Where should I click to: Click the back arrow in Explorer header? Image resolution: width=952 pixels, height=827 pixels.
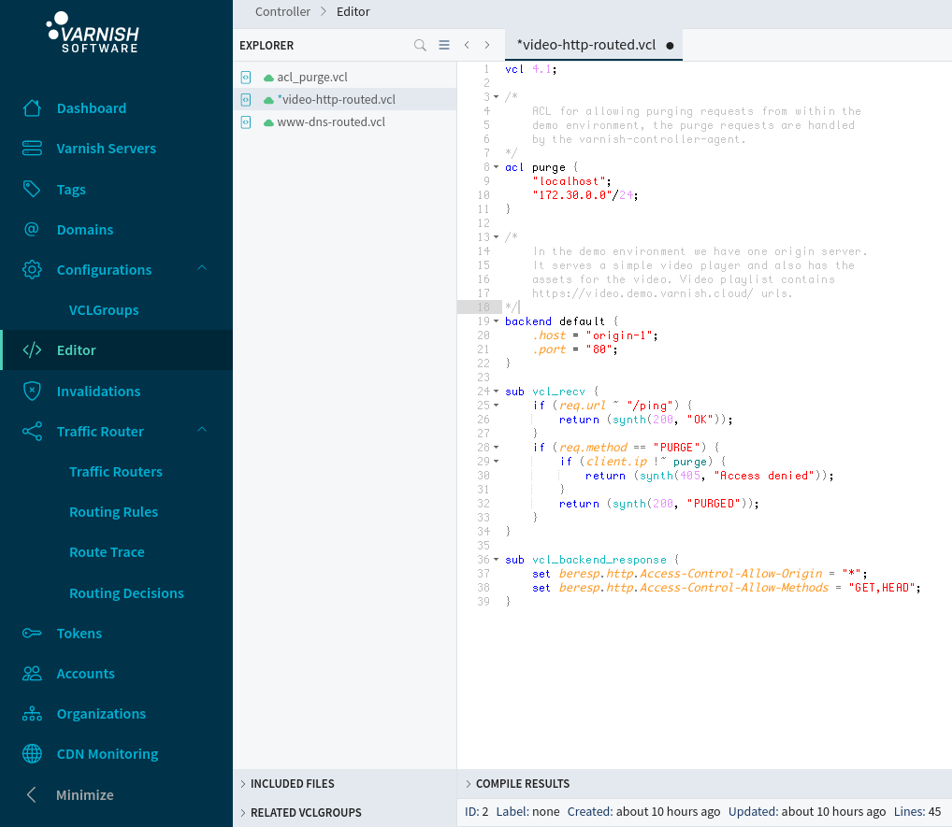coord(467,45)
